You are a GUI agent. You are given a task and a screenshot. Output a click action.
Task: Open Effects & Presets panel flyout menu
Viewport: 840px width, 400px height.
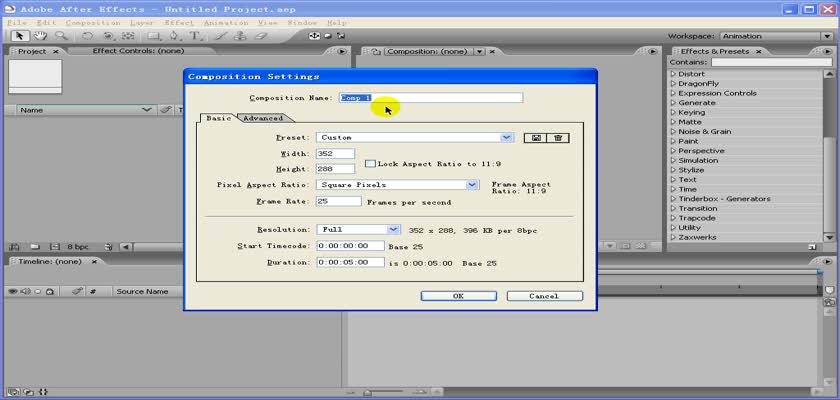pyautogui.click(x=829, y=51)
